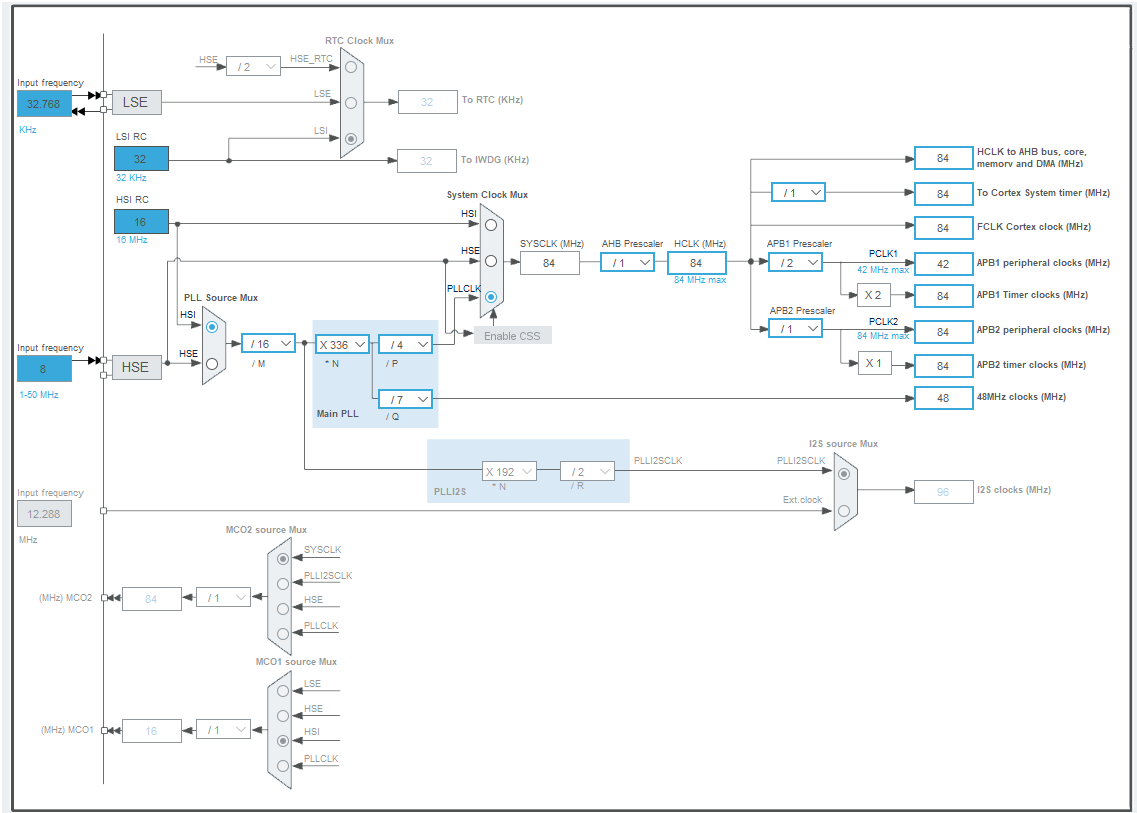This screenshot has width=1137, height=813.
Task: Select PLLCLK in the MCO1 source Mux
Action: pyautogui.click(x=282, y=767)
